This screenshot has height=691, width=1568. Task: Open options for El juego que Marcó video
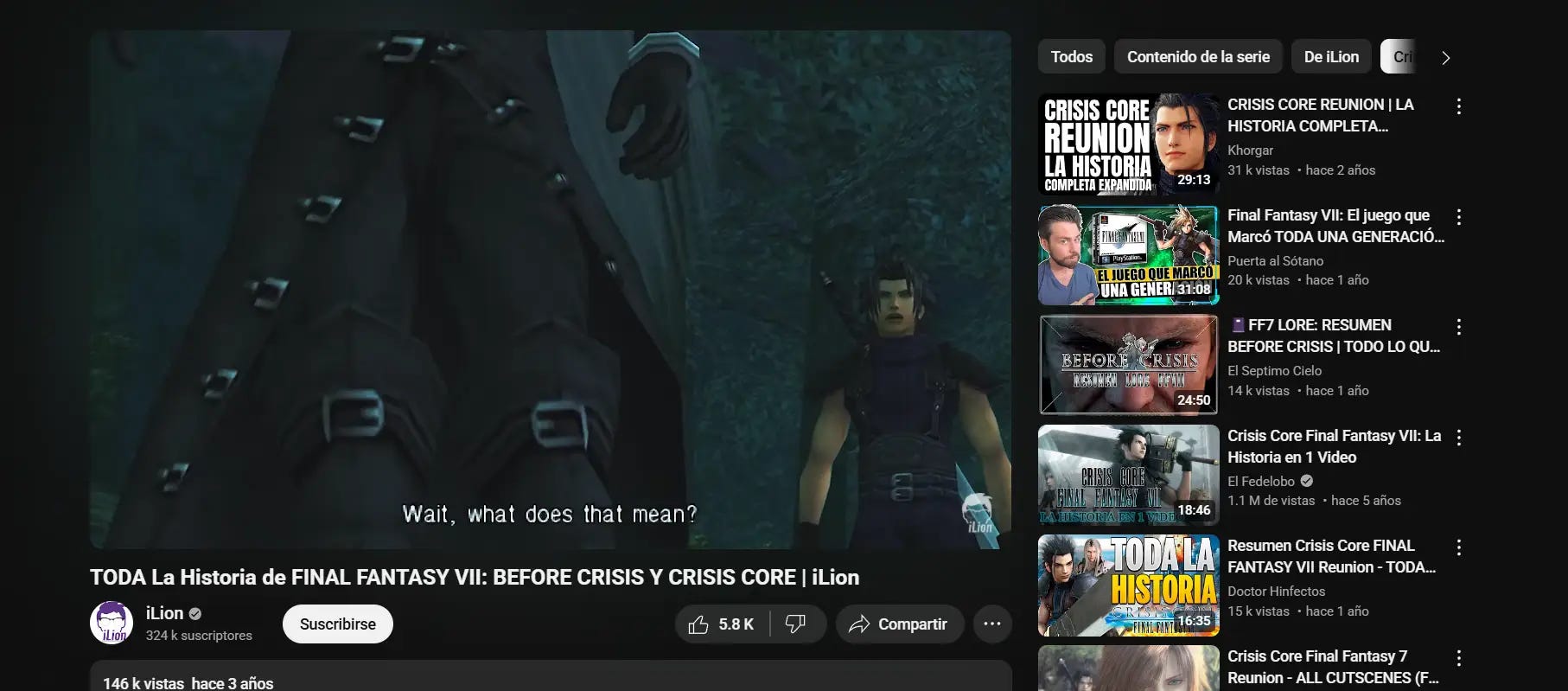(x=1458, y=217)
